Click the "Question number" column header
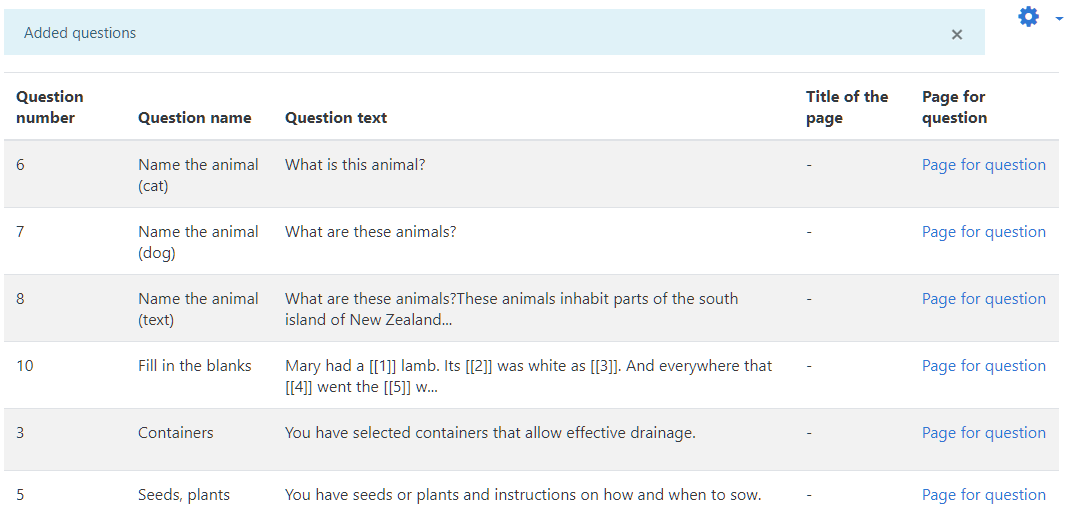This screenshot has width=1075, height=521. click(50, 107)
